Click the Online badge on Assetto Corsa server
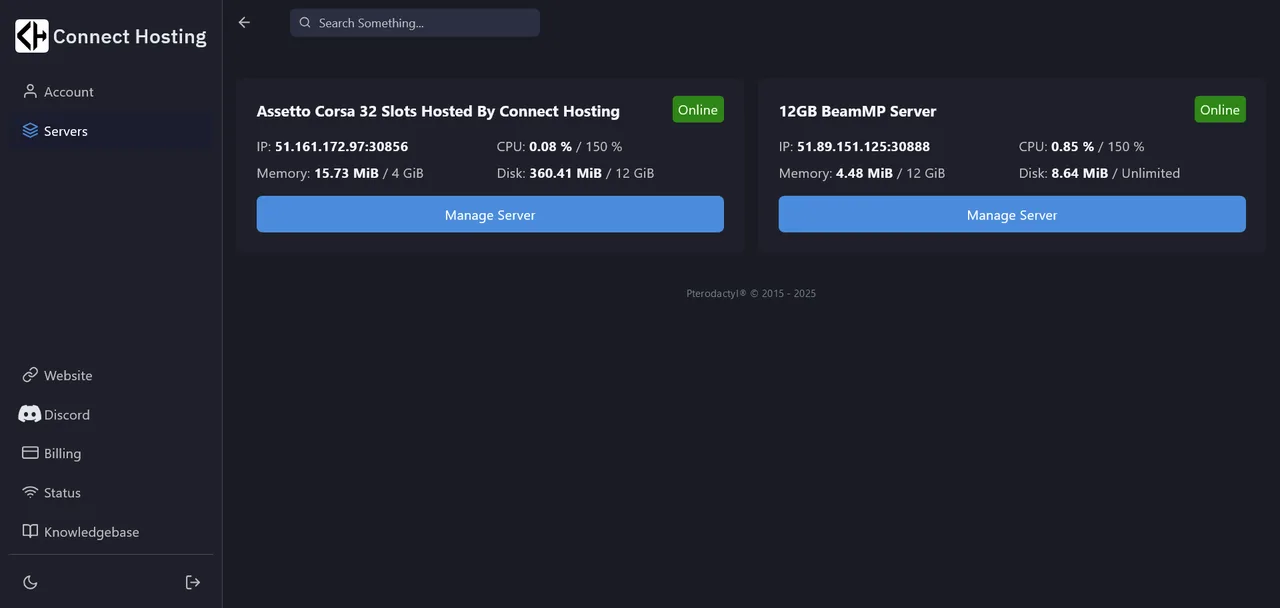 pos(697,109)
